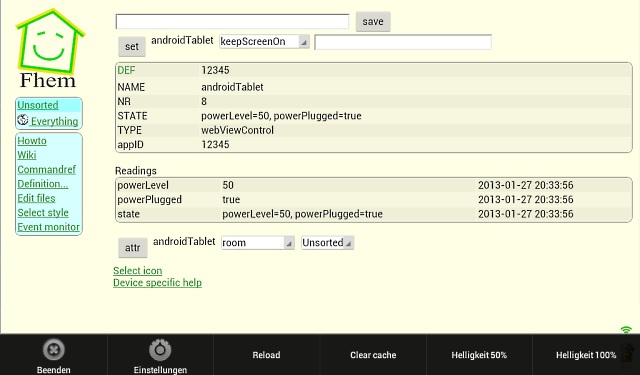This screenshot has height=375, width=640.
Task: Click the NAME value androidTablet
Action: pyautogui.click(x=232, y=87)
